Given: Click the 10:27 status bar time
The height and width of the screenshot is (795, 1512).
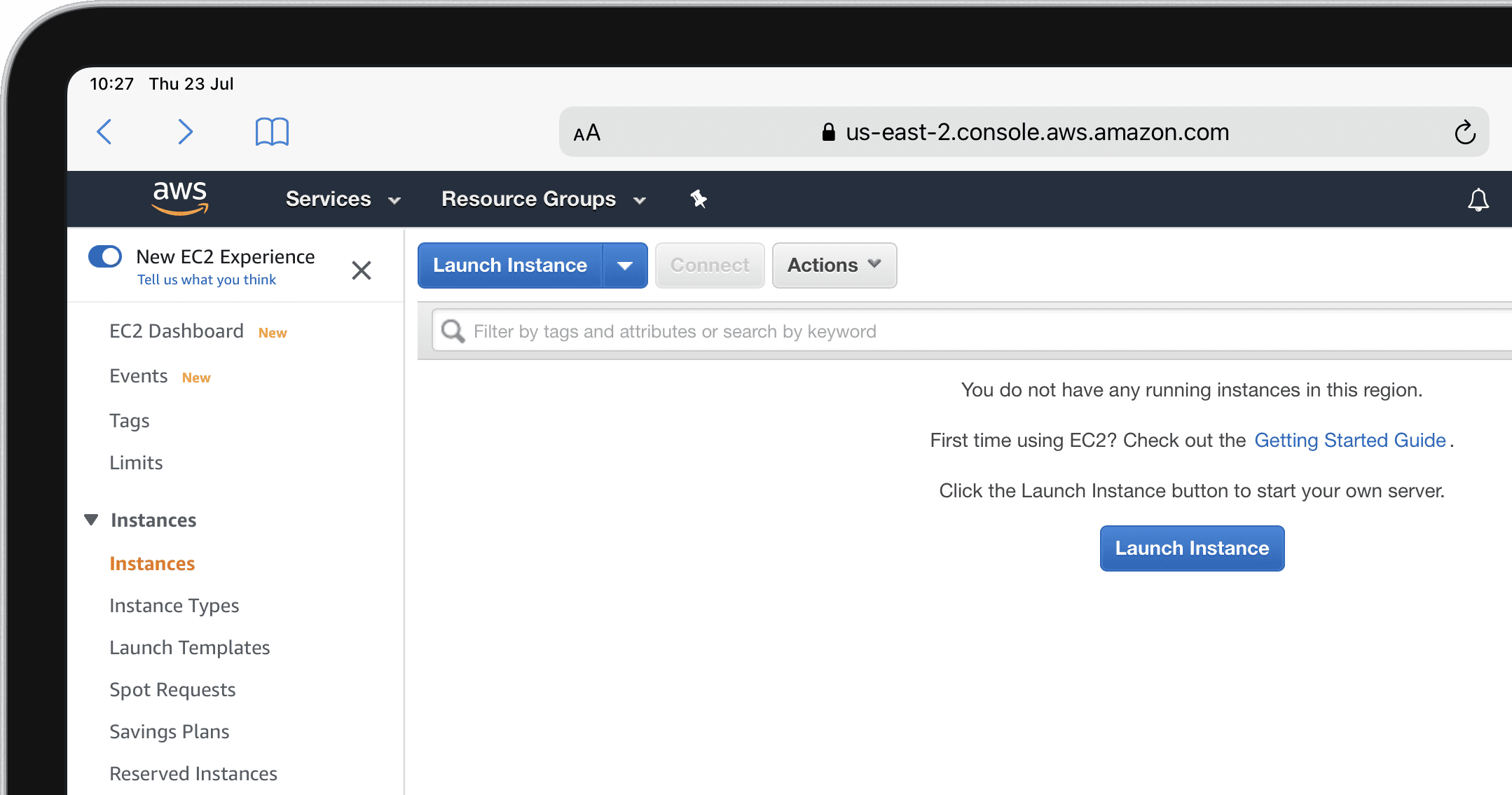Looking at the screenshot, I should 111,84.
